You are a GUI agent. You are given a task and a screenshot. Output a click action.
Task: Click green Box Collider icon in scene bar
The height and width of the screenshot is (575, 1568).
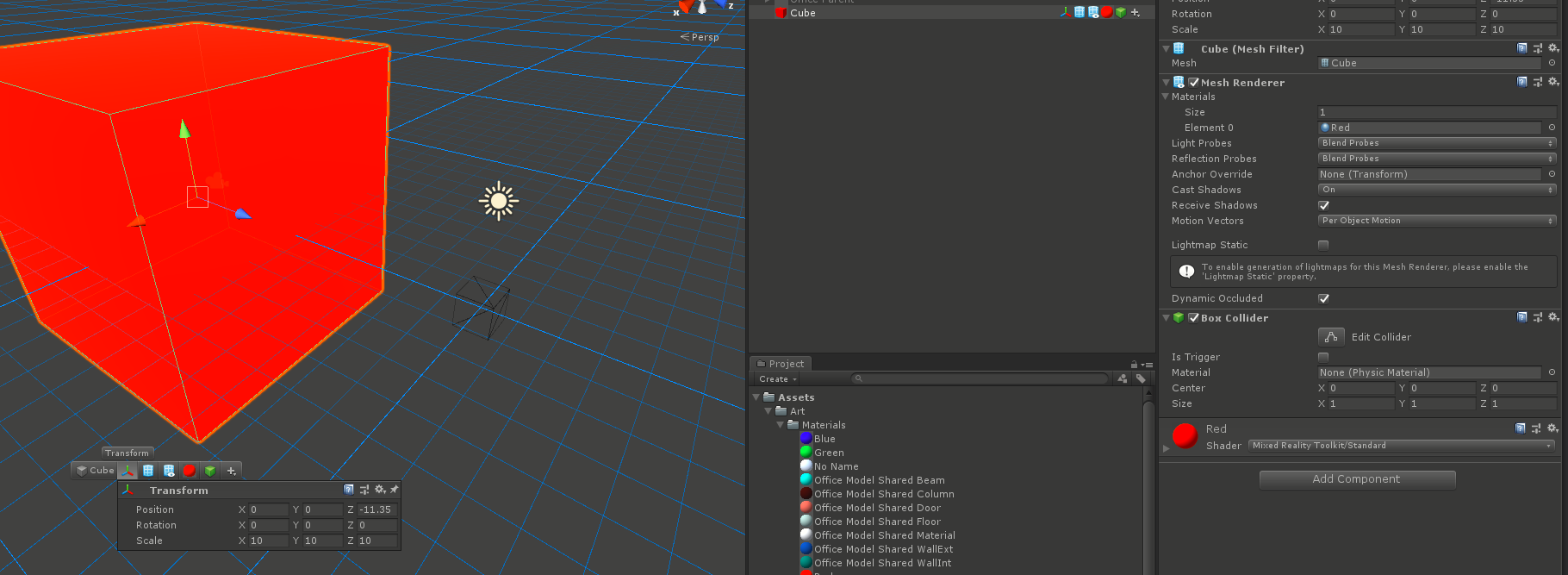[x=210, y=471]
